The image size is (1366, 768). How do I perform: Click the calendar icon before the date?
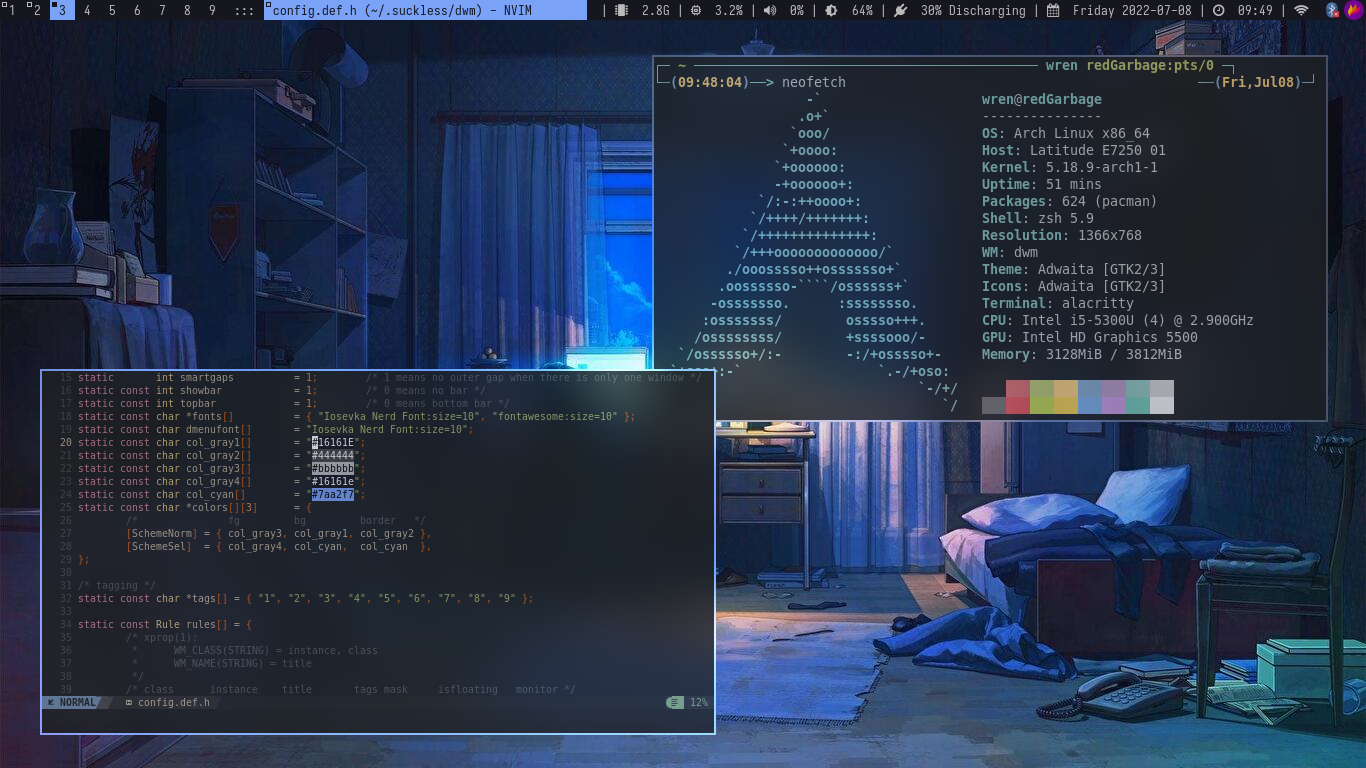point(1053,10)
